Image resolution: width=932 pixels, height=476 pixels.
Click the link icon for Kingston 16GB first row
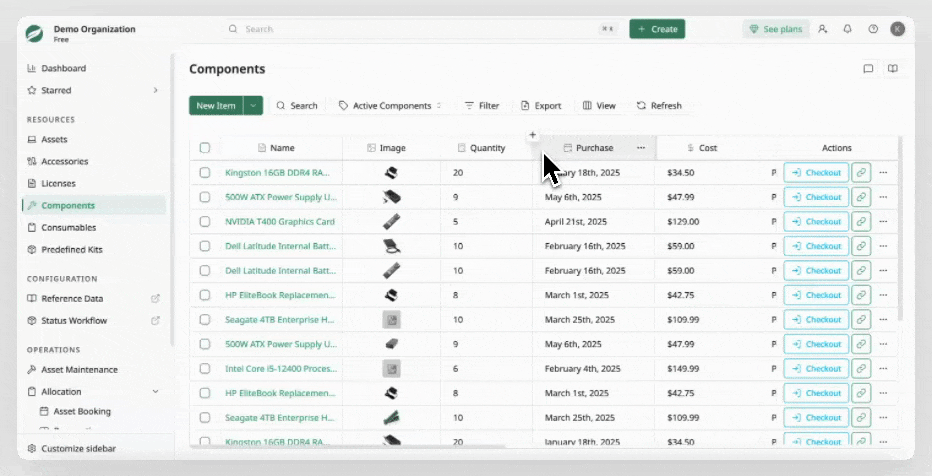tap(861, 172)
